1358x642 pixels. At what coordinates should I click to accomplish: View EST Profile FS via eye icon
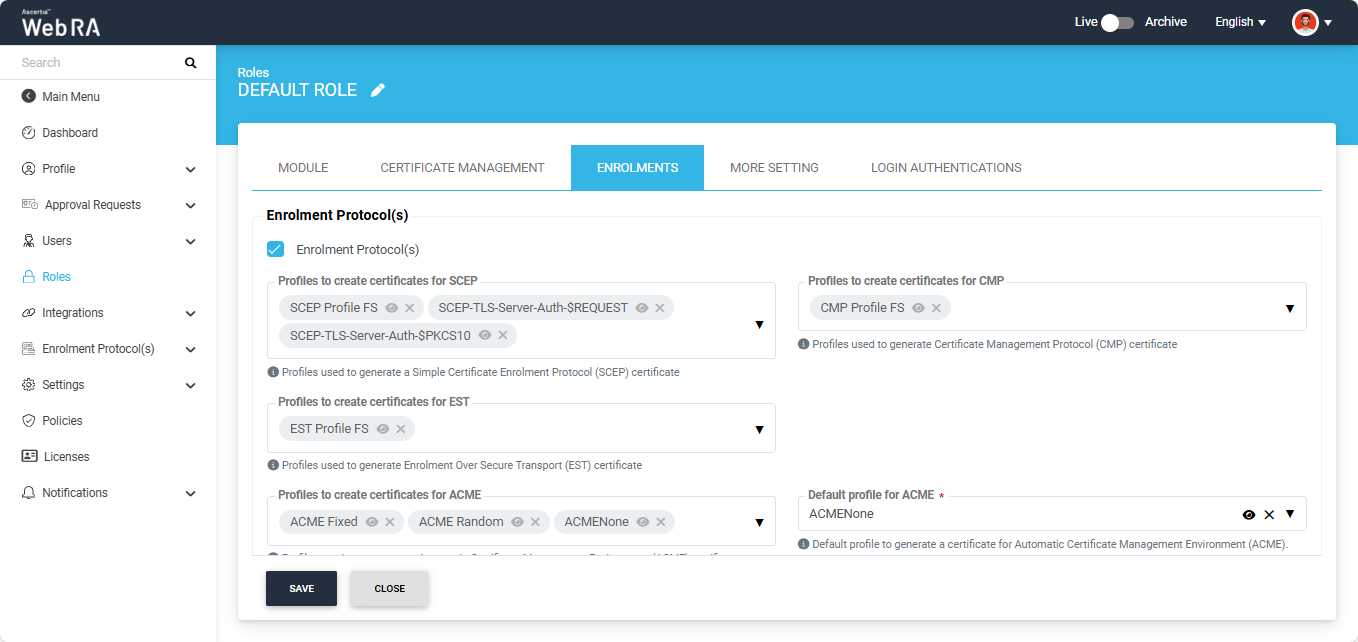pos(383,429)
